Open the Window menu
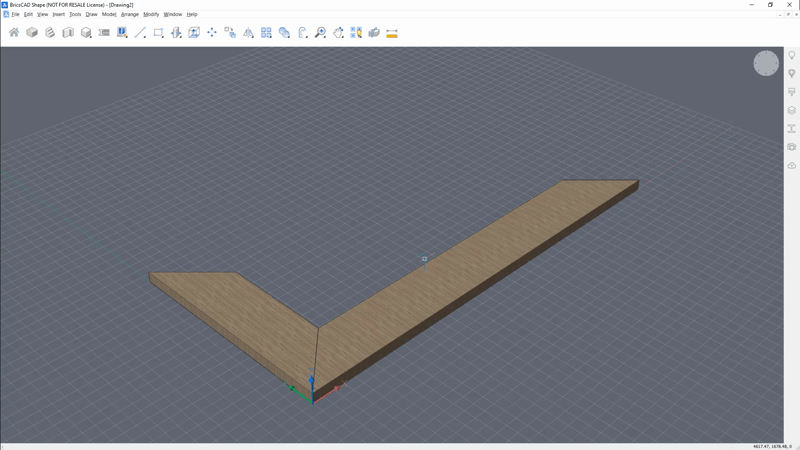Viewport: 800px width, 450px height. point(172,14)
